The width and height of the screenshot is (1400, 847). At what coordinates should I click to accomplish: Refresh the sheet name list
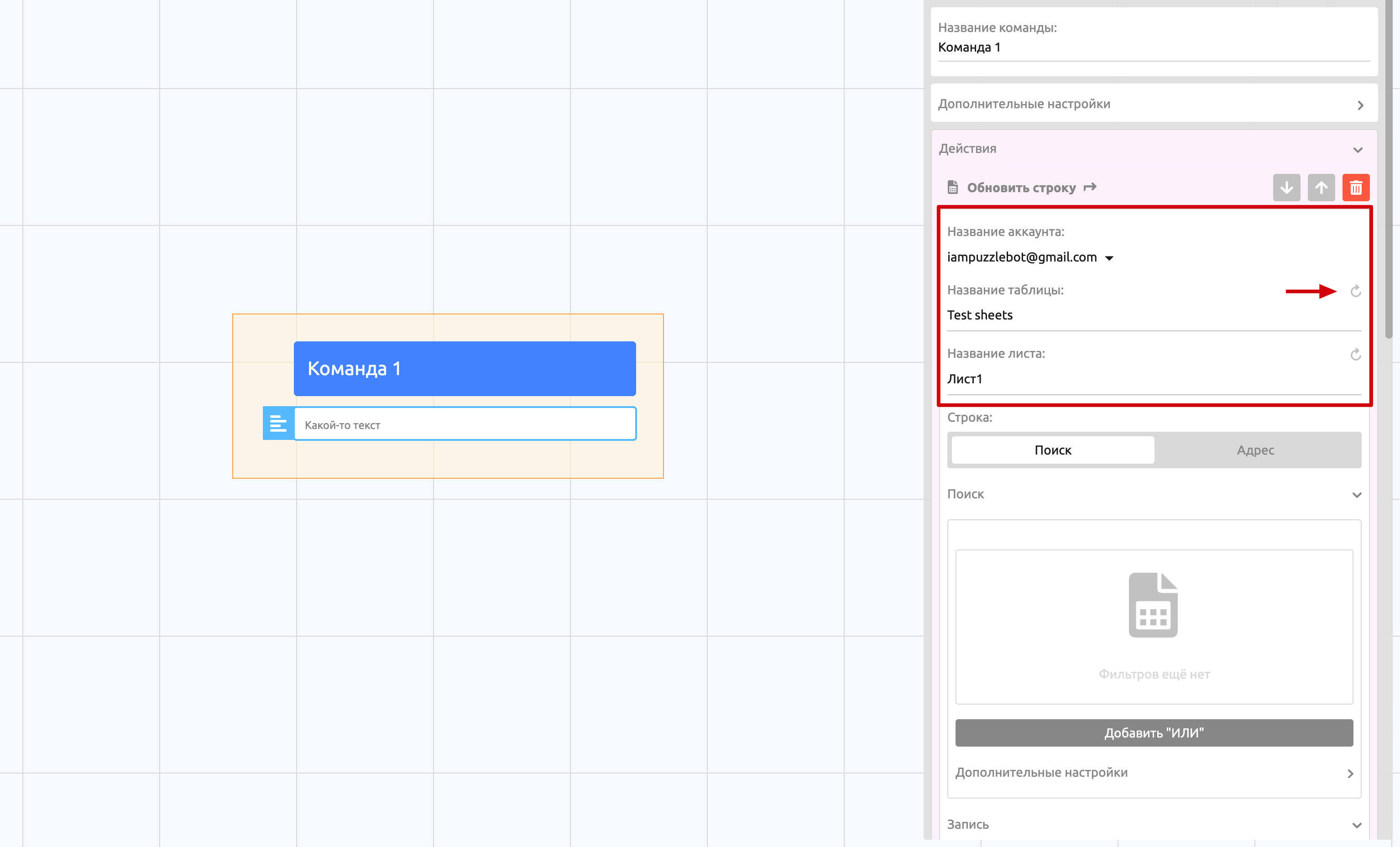1355,355
